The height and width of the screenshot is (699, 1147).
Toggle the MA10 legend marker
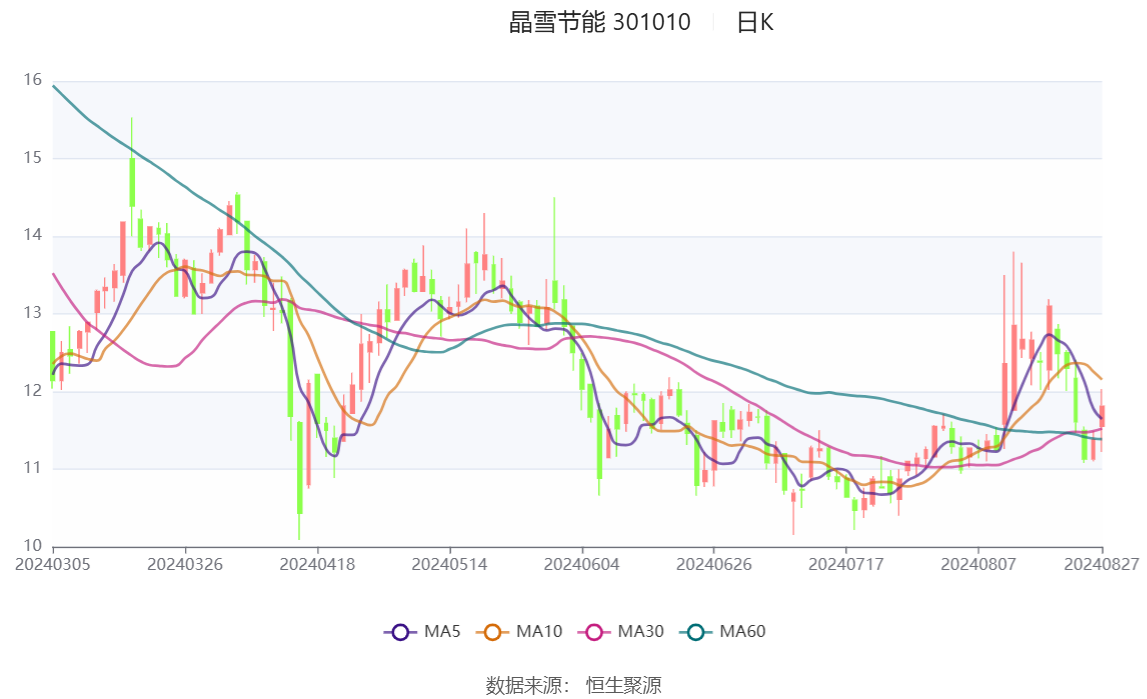492,632
